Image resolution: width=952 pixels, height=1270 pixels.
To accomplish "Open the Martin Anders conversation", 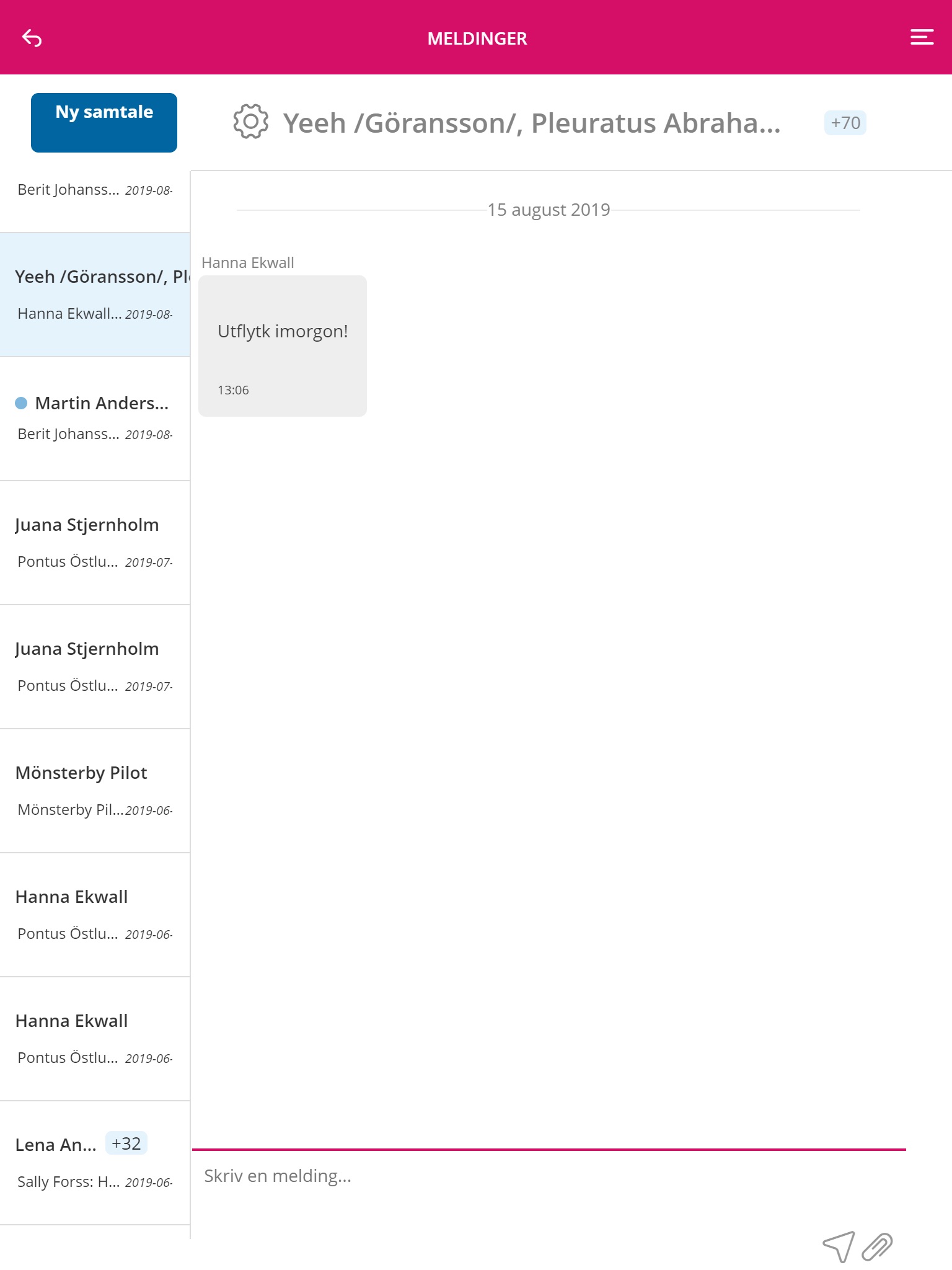I will [x=95, y=419].
